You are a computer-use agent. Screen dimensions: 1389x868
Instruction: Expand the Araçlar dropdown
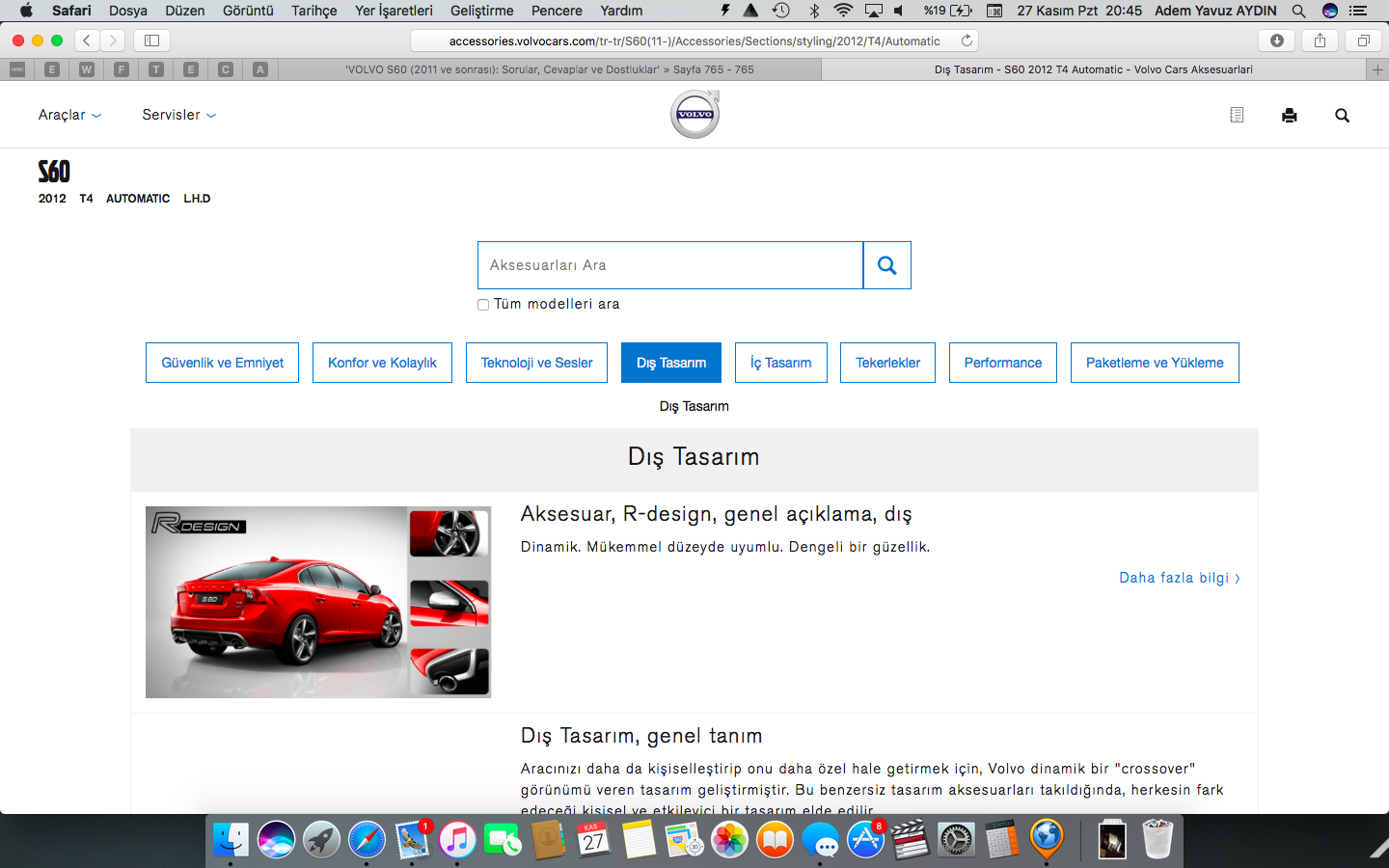click(x=69, y=115)
